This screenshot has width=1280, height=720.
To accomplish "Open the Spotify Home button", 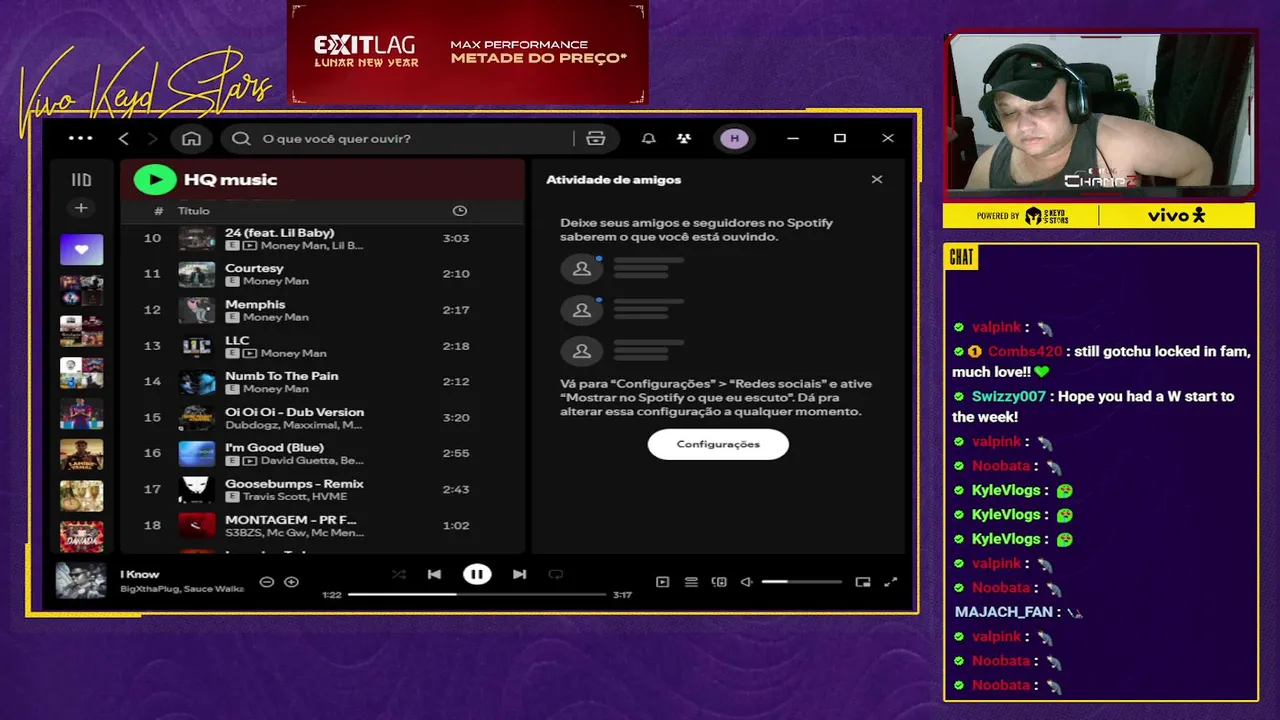I will 192,139.
